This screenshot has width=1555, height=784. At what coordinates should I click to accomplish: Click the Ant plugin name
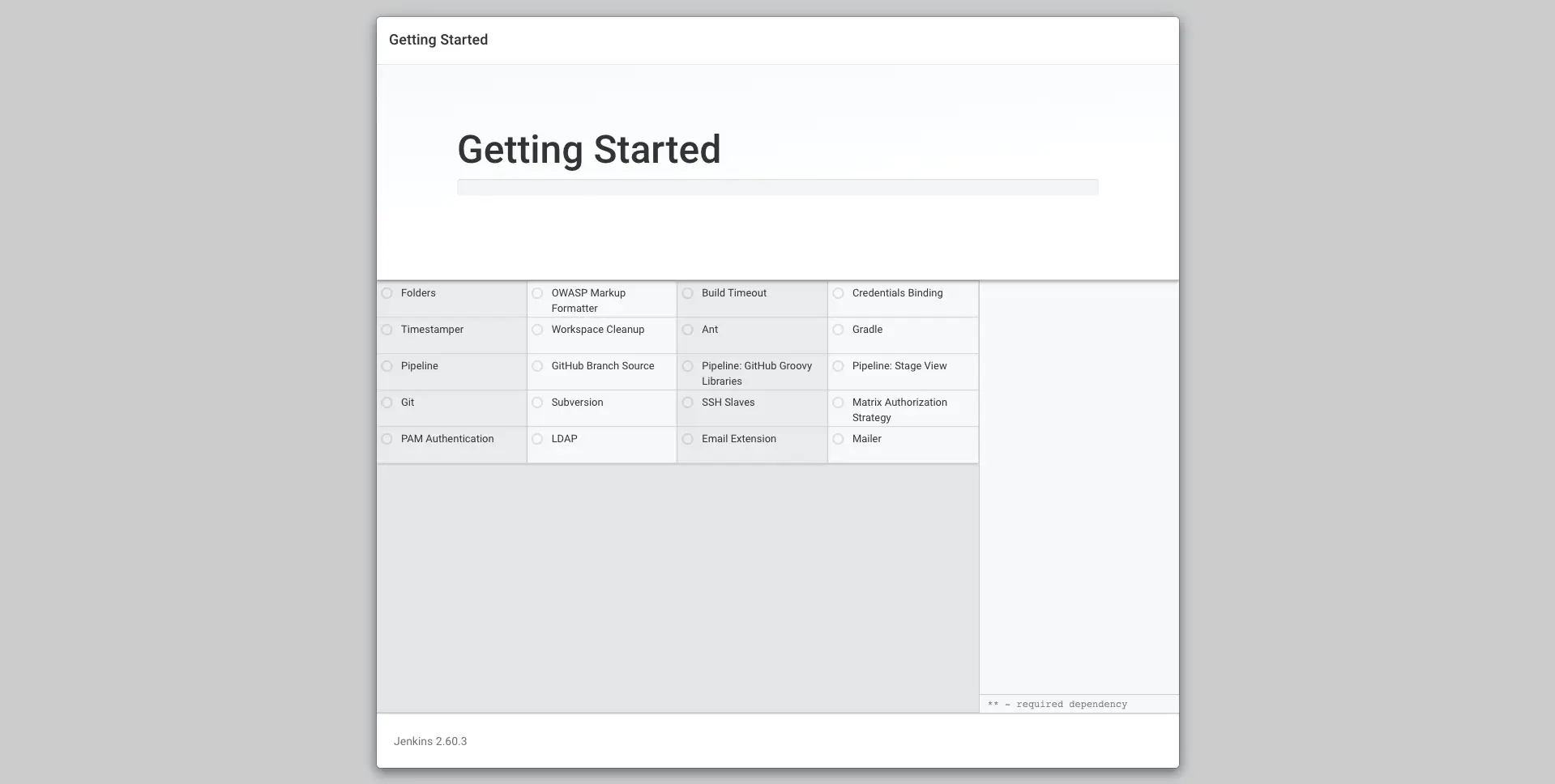click(710, 330)
